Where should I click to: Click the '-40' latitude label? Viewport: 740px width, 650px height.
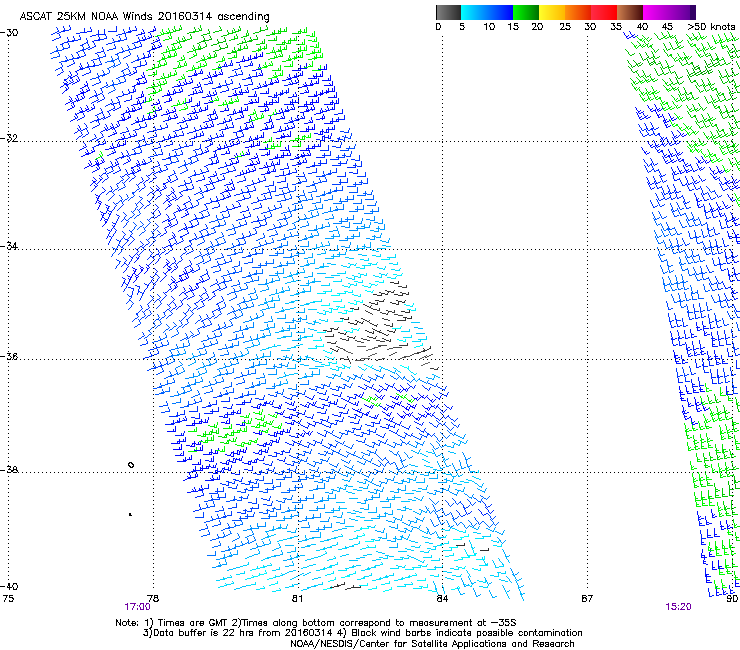click(9, 586)
